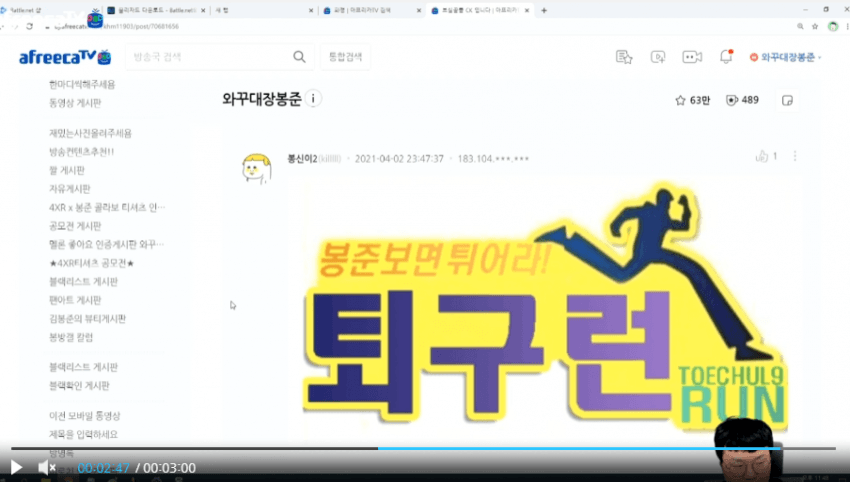The image size is (850, 482).
Task: Seek on the video progress bar
Action: pos(423,448)
